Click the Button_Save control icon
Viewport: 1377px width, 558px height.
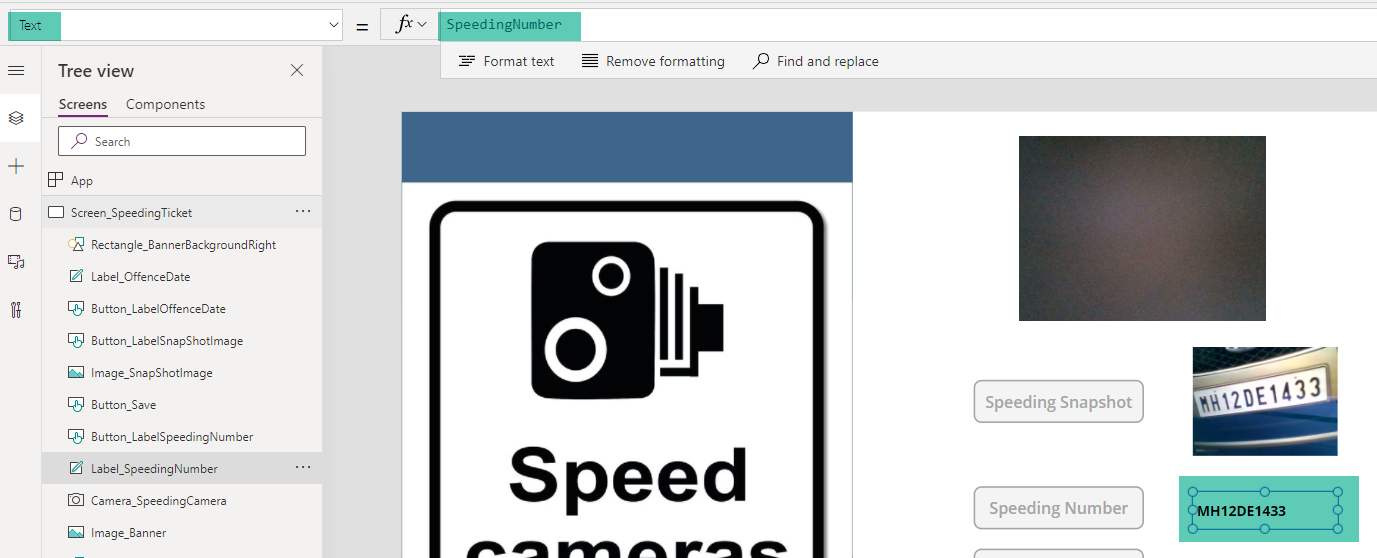point(76,404)
